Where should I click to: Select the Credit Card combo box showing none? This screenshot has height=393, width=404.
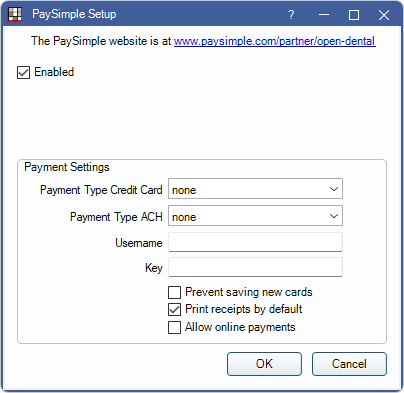click(255, 189)
